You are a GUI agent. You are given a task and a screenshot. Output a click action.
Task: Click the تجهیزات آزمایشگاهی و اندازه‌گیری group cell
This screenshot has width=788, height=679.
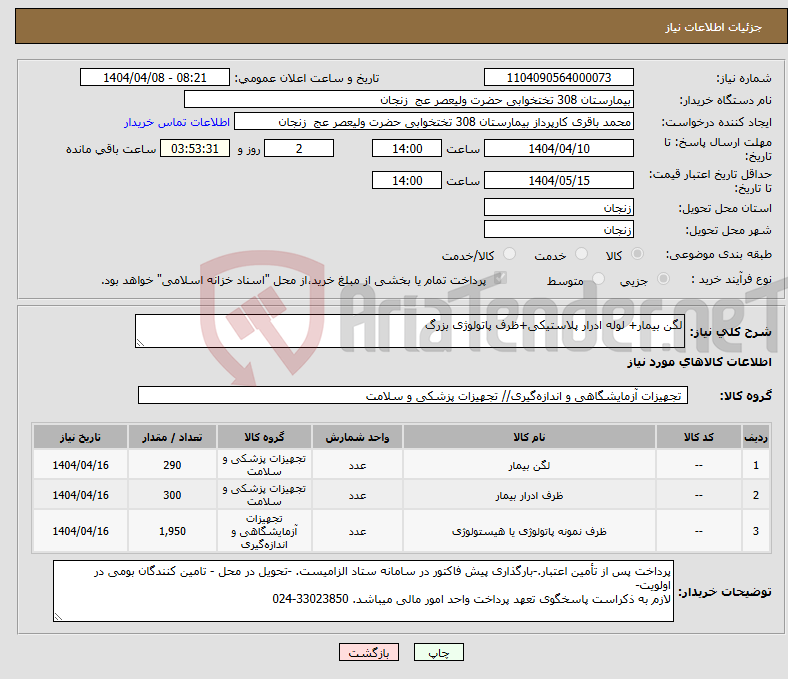click(x=264, y=531)
